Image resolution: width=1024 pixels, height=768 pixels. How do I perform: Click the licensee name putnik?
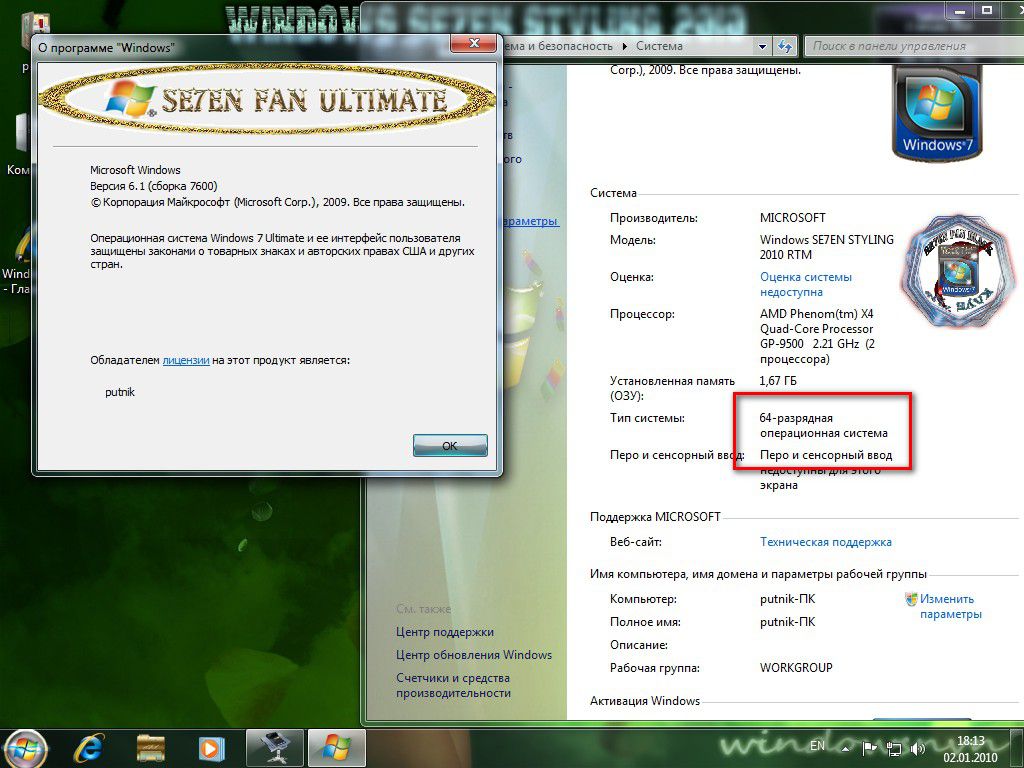click(x=120, y=392)
